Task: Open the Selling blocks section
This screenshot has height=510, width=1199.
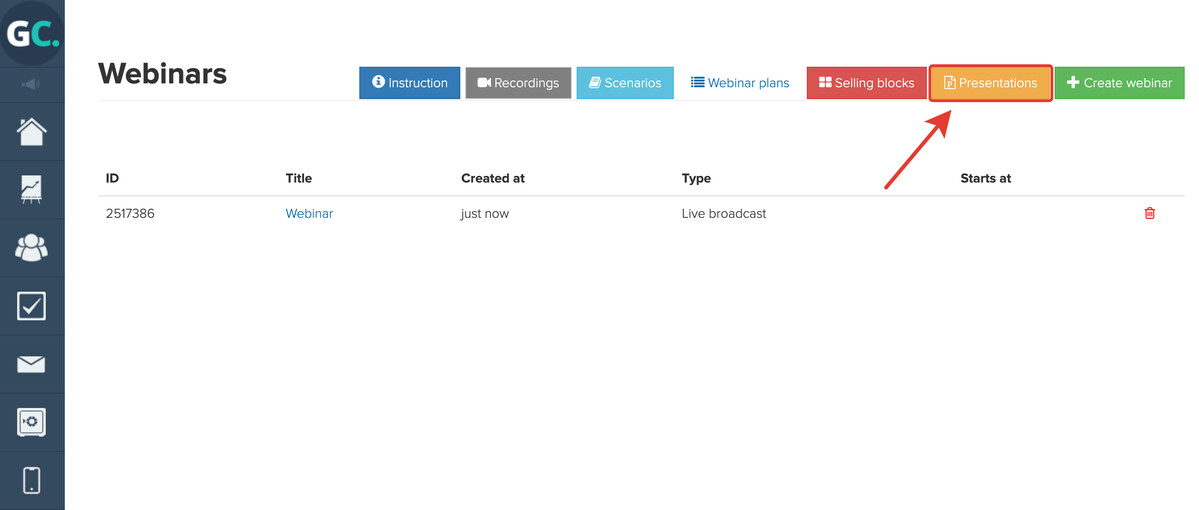Action: (866, 83)
